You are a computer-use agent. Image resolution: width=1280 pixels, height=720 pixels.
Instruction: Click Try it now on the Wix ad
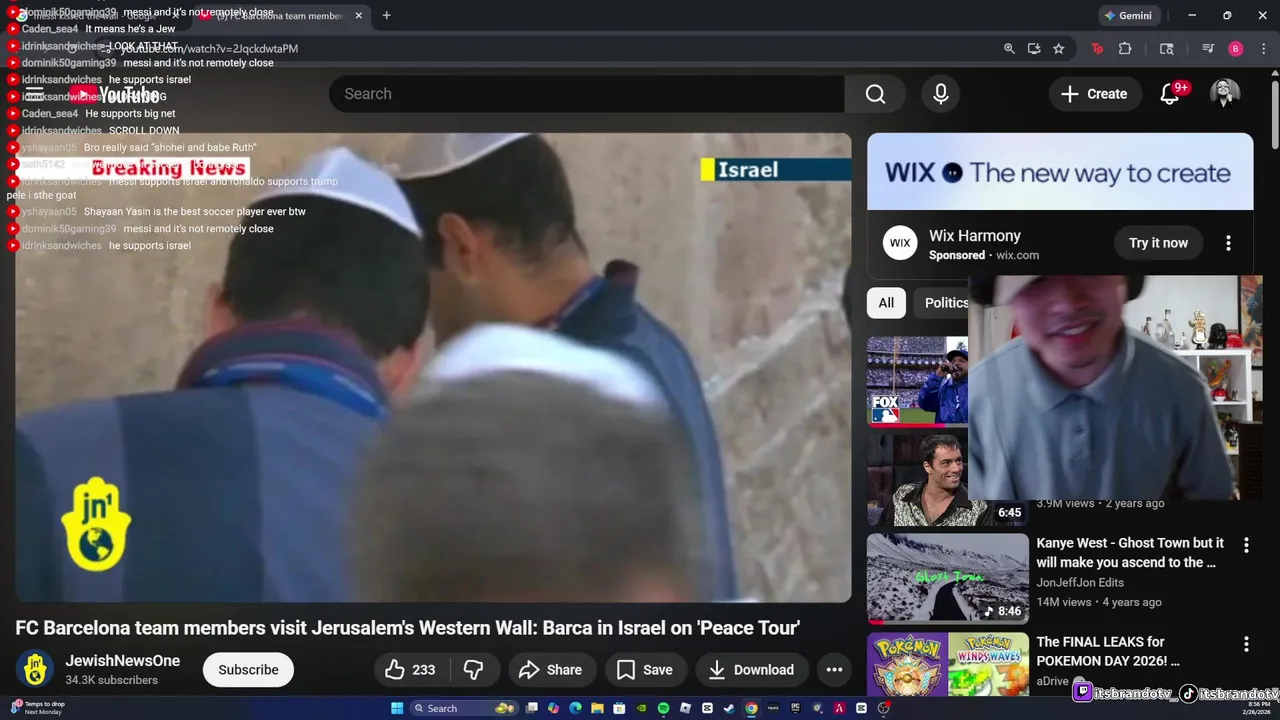click(x=1158, y=243)
